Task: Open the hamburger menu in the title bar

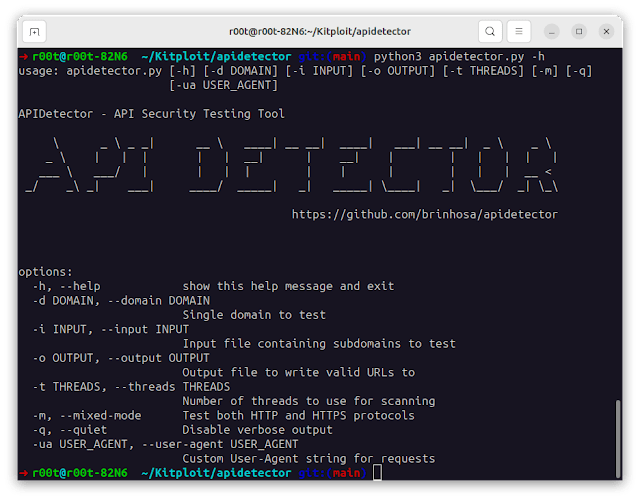Action: point(519,31)
